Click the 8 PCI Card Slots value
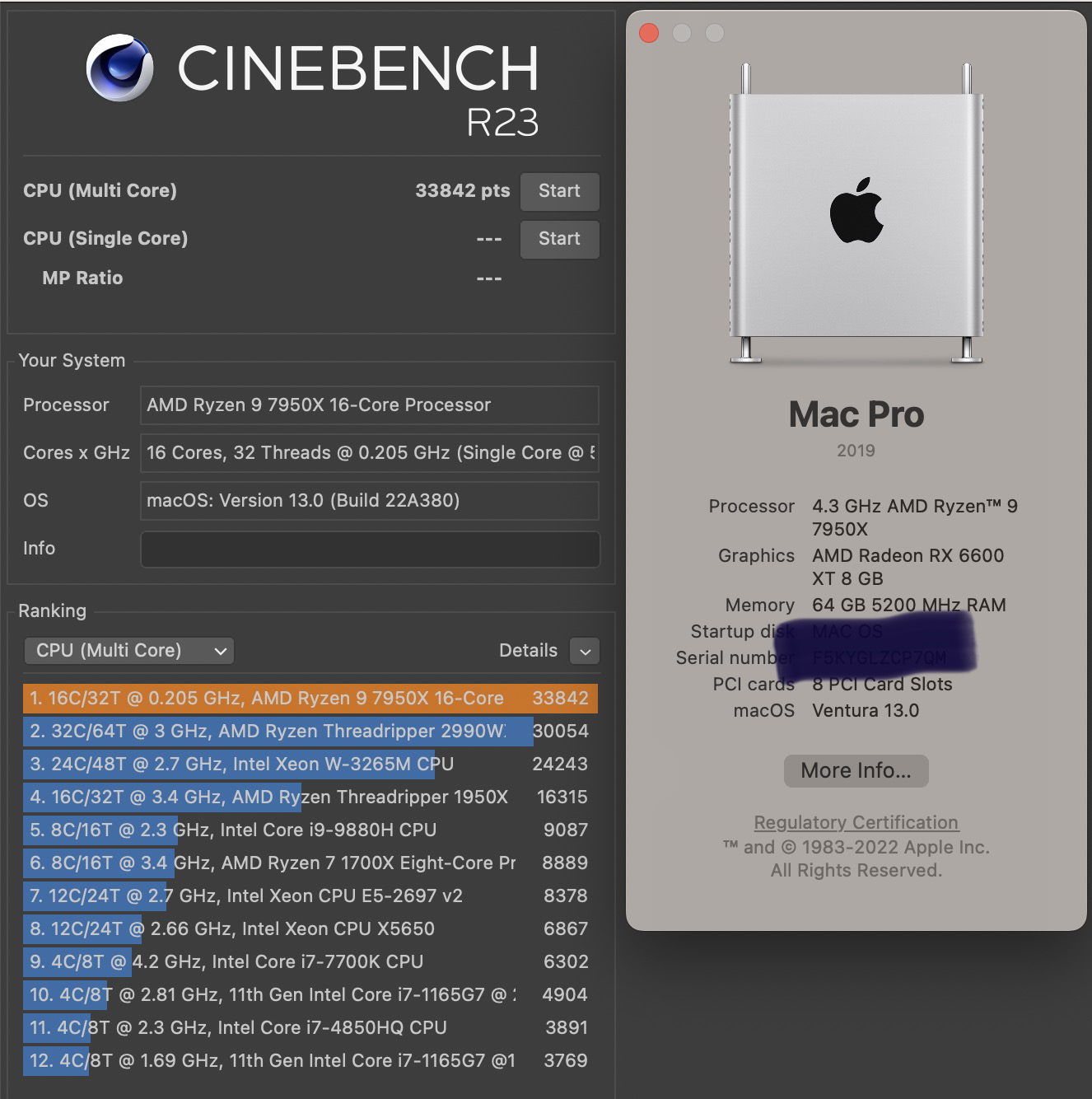The image size is (1092, 1099). pyautogui.click(x=882, y=685)
